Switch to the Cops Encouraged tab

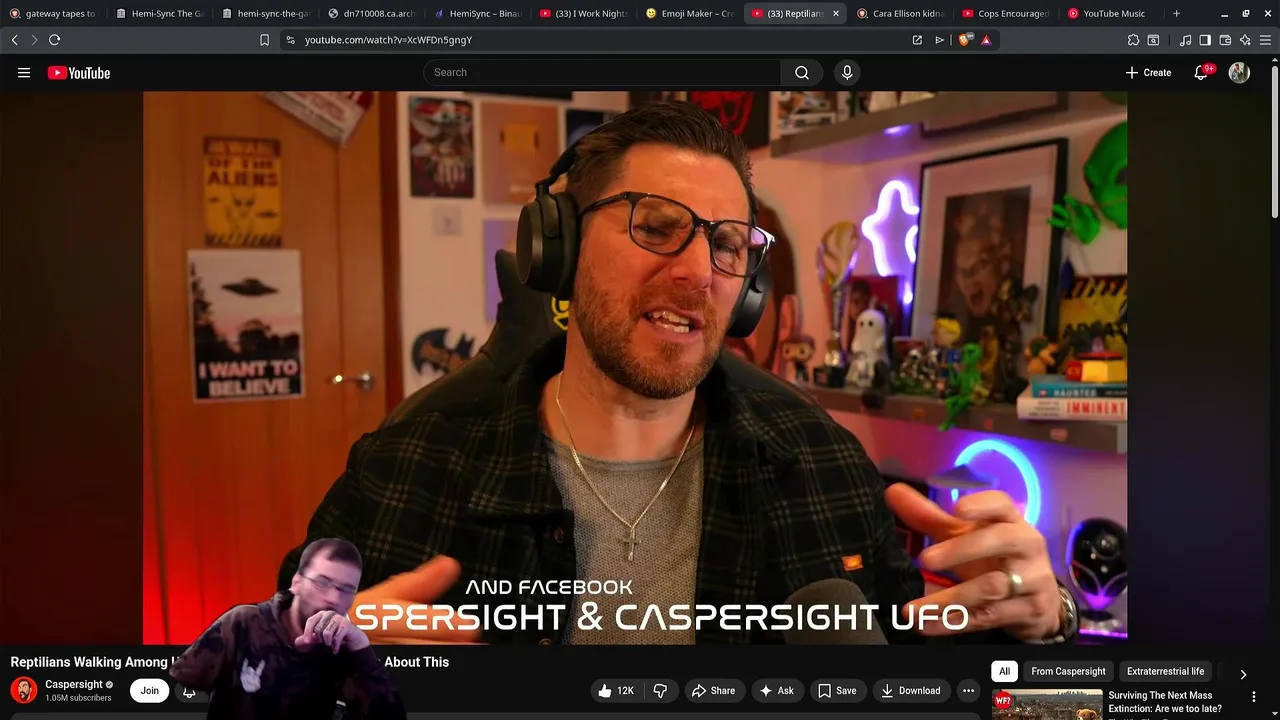click(1006, 13)
